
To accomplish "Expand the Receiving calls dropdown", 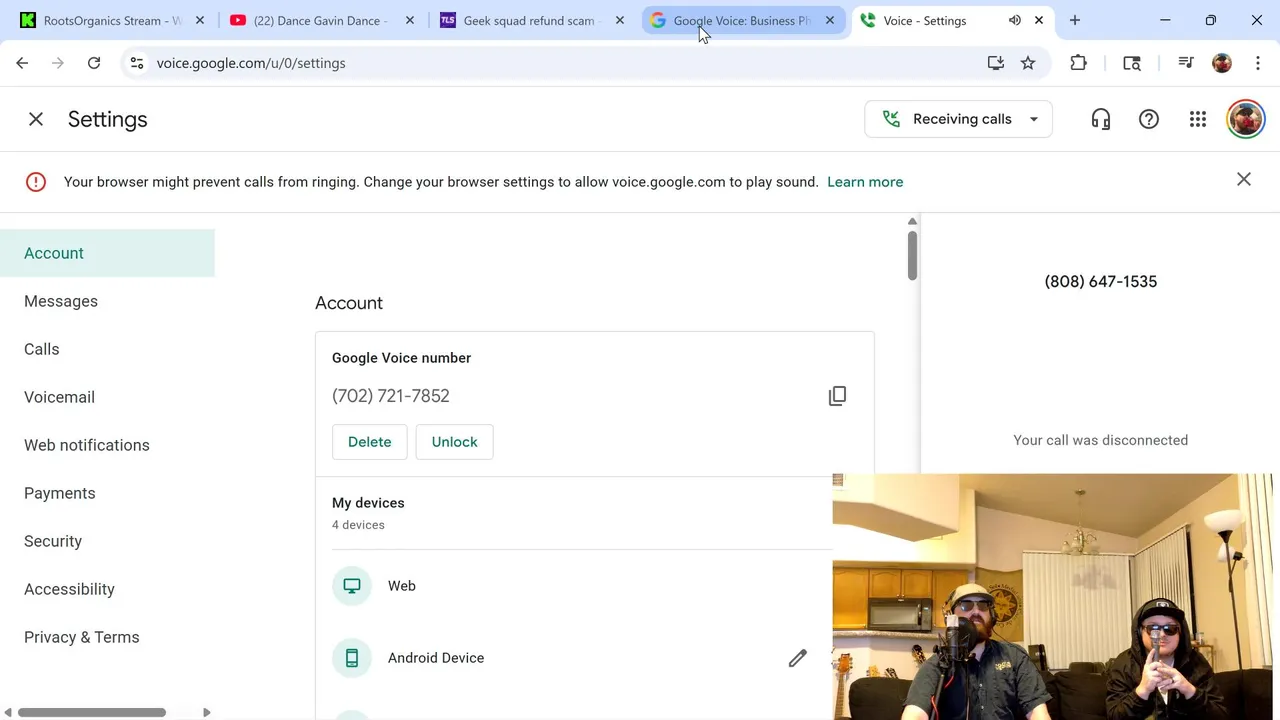I will coord(958,119).
